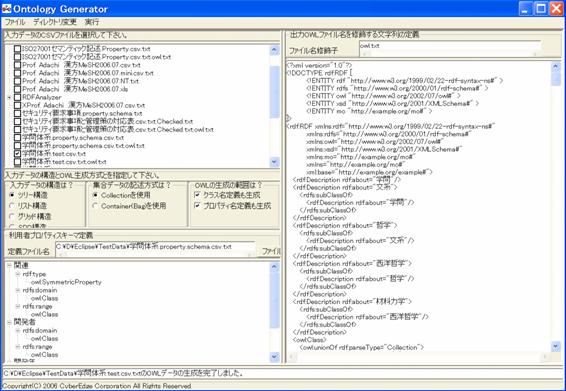566x391 pixels.
Task: Select the 関連 tree label
Action: coord(21,265)
